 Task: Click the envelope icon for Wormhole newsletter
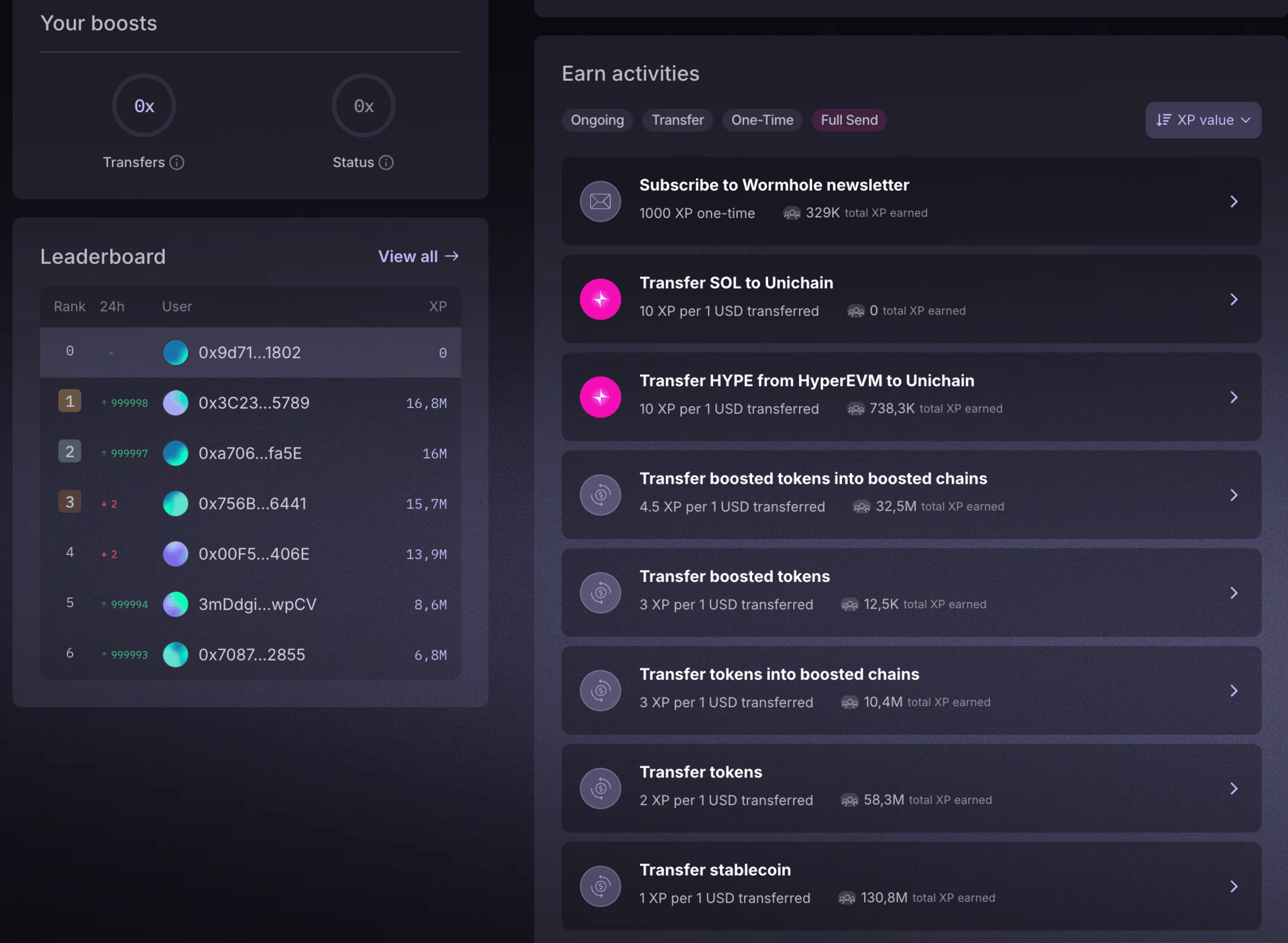[x=600, y=201]
